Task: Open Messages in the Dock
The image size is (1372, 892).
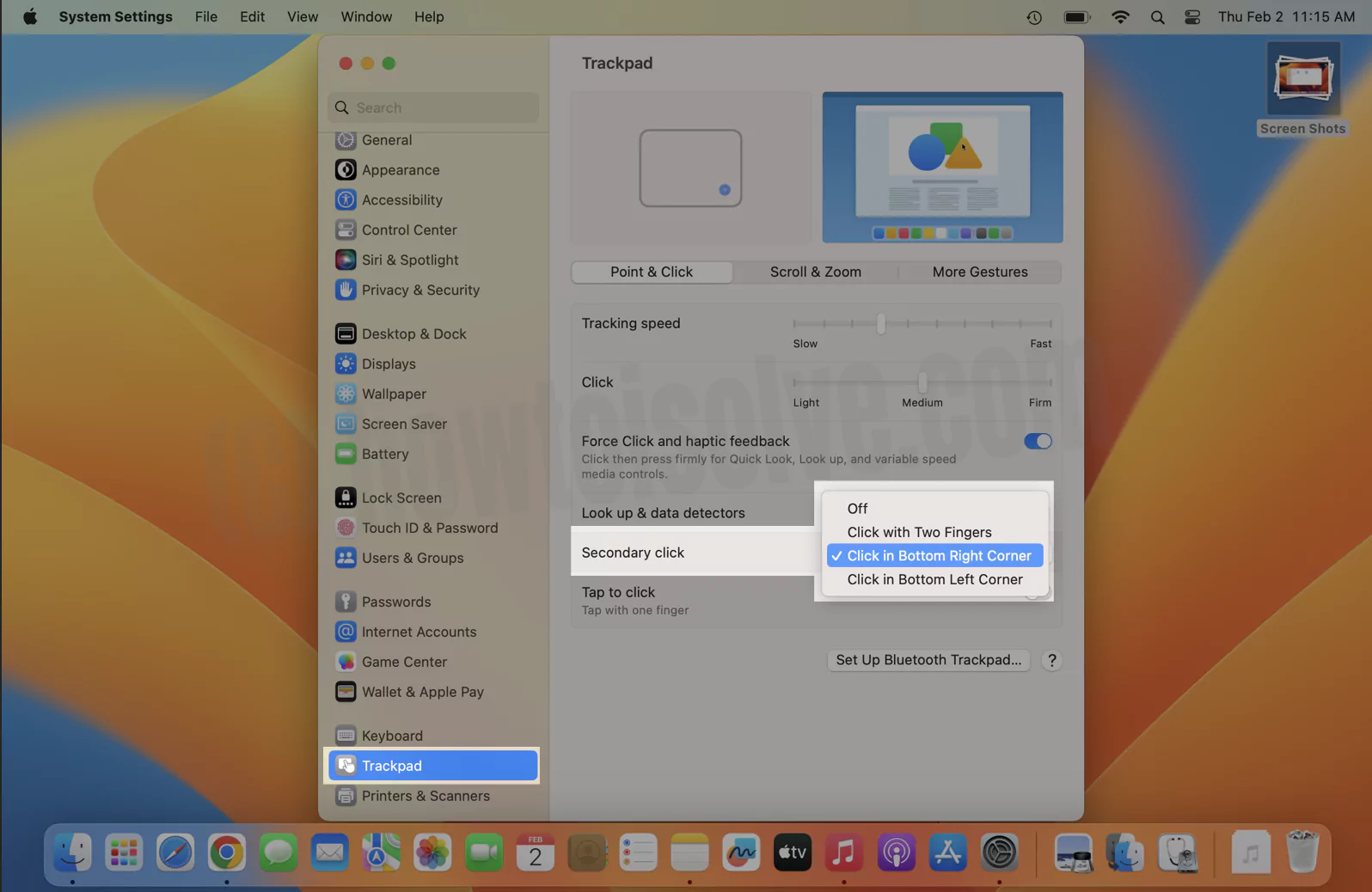Action: coord(279,853)
